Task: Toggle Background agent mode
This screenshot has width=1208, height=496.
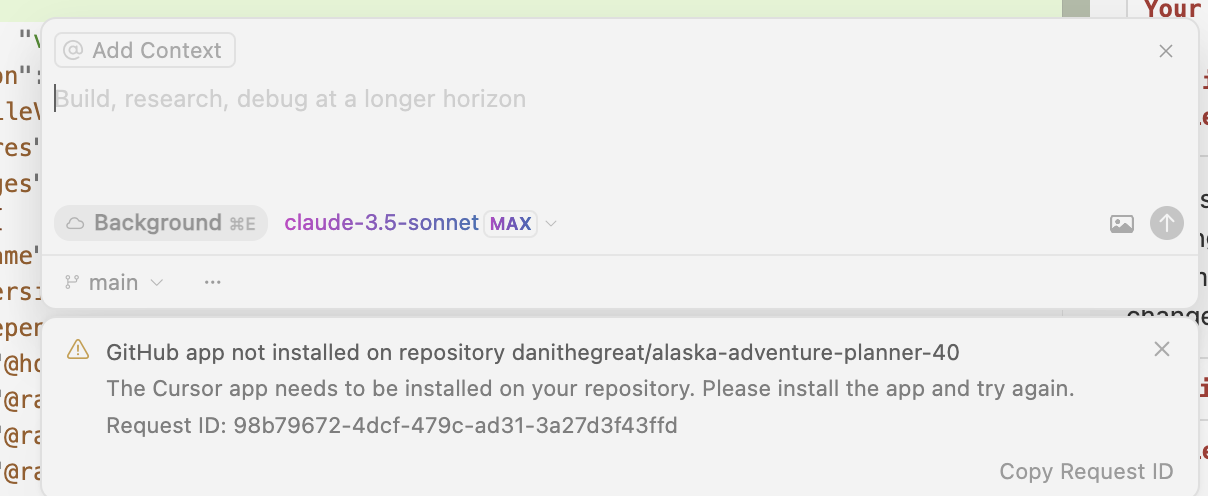Action: coord(161,223)
